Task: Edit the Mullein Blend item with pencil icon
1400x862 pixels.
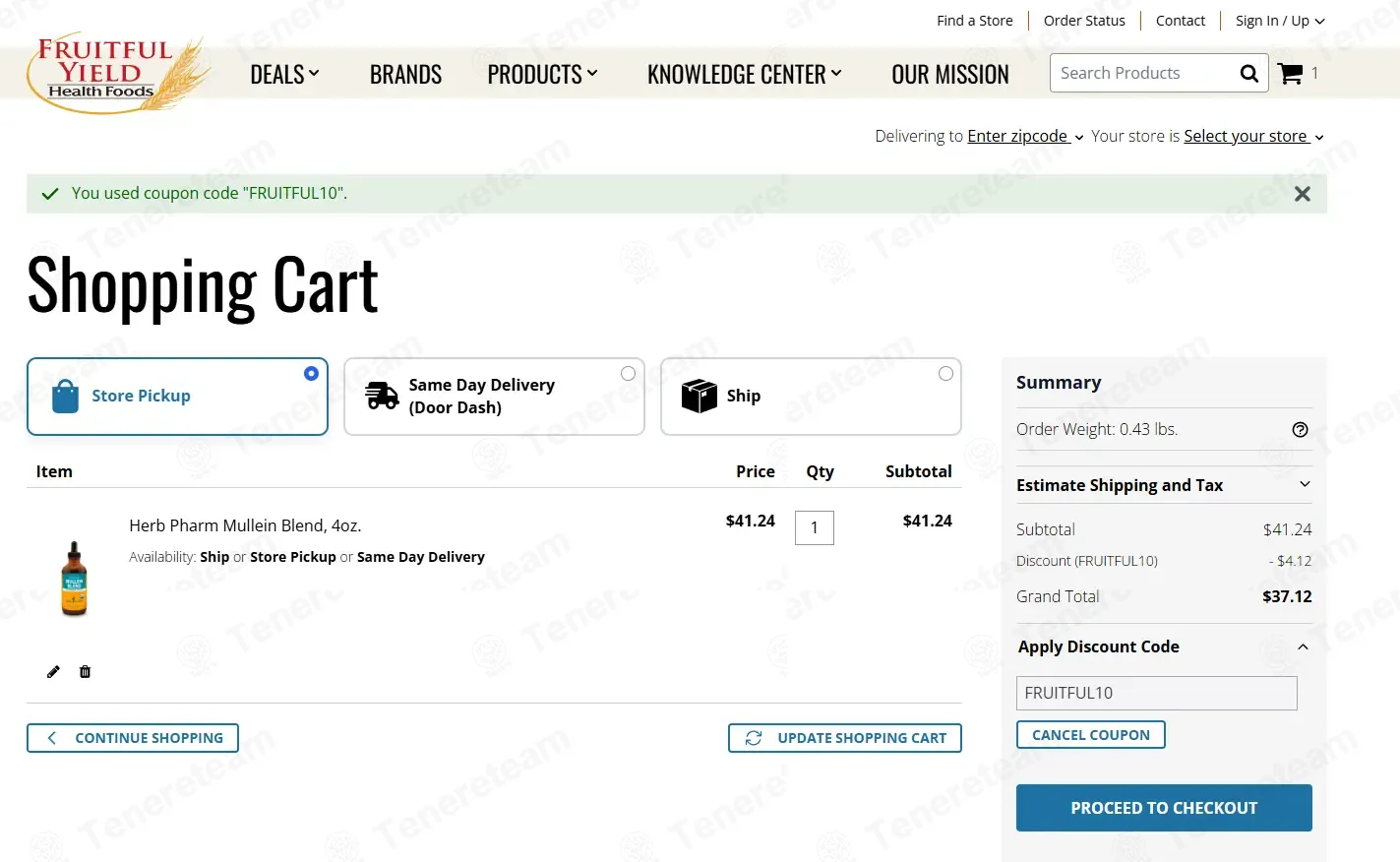Action: 53,671
